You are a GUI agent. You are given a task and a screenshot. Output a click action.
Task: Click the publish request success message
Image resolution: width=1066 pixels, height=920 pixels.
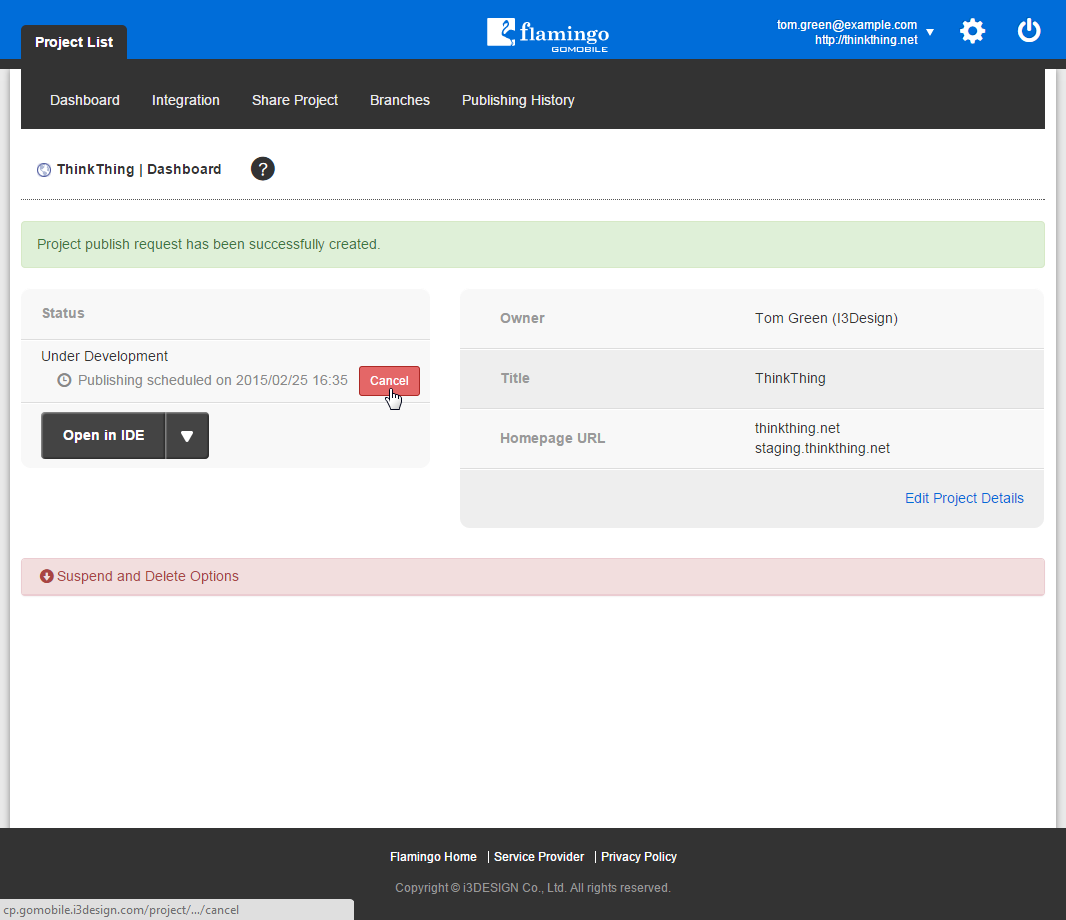[x=533, y=244]
